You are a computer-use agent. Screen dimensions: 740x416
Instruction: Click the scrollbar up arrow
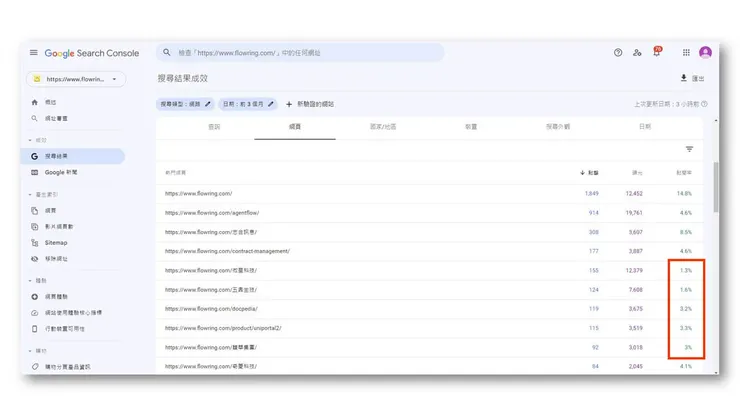click(716, 121)
